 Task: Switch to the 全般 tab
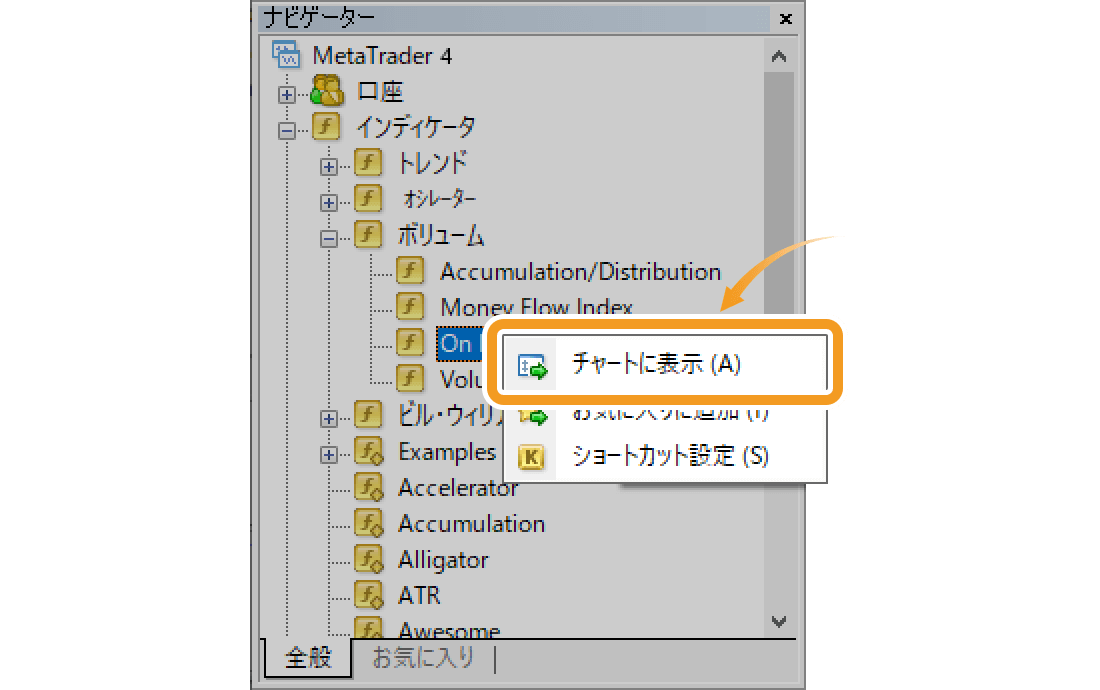pyautogui.click(x=308, y=658)
